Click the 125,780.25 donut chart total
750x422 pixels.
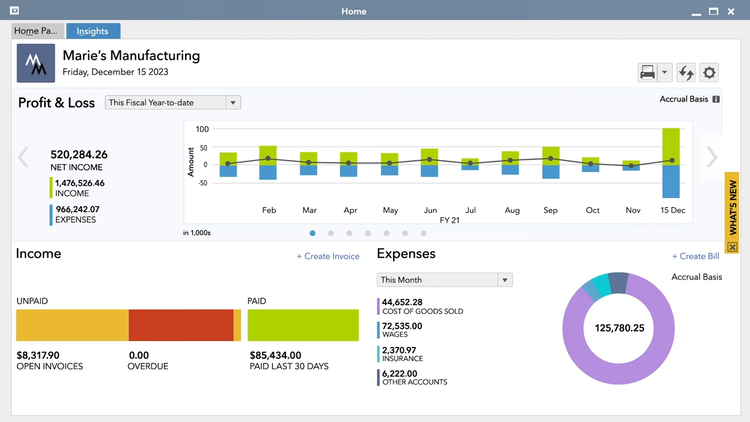619,328
